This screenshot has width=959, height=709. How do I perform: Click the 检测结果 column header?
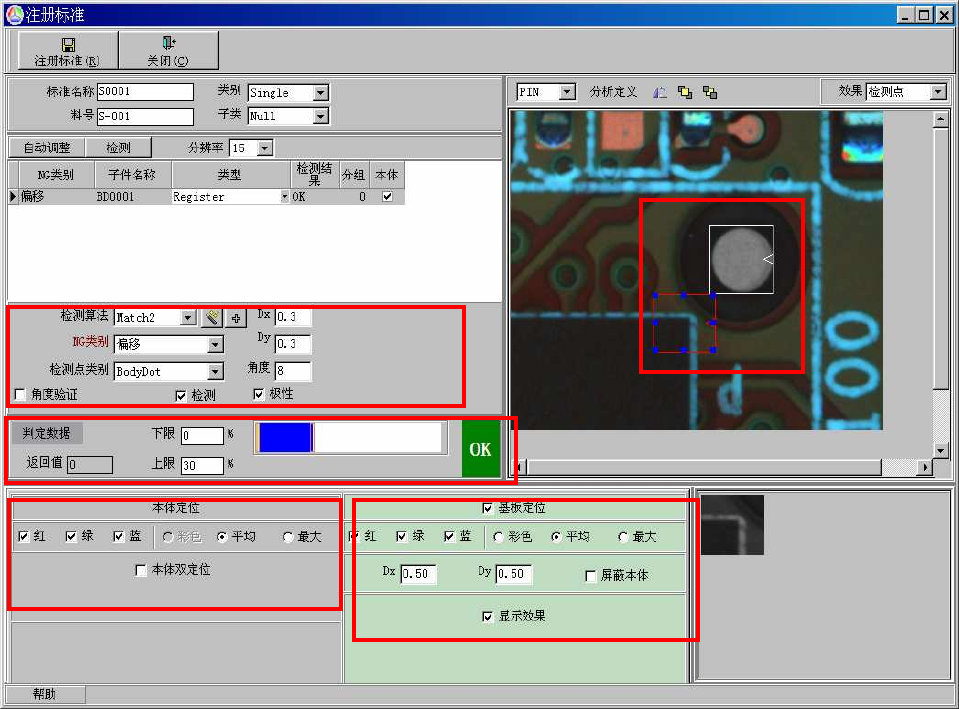coord(314,174)
